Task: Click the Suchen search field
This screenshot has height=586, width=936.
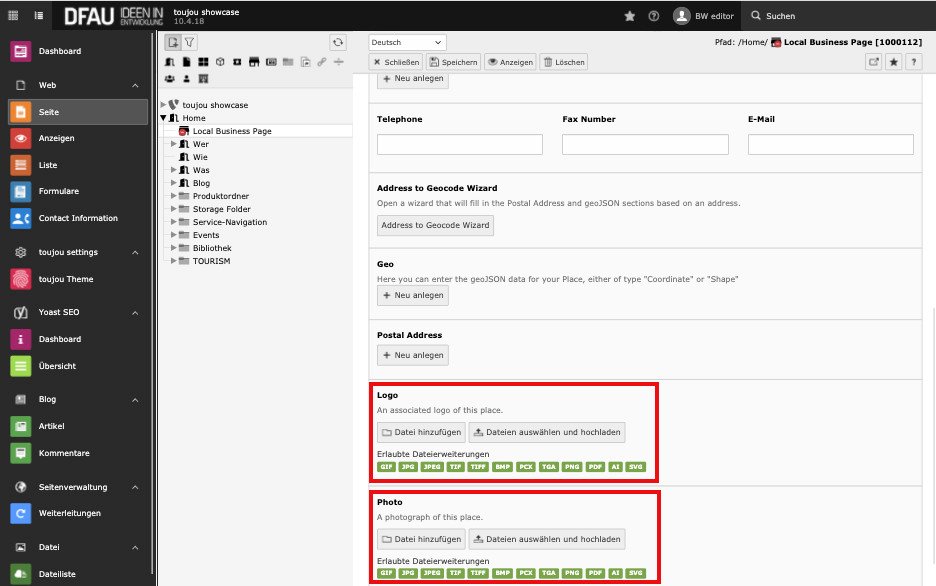Action: [x=838, y=16]
